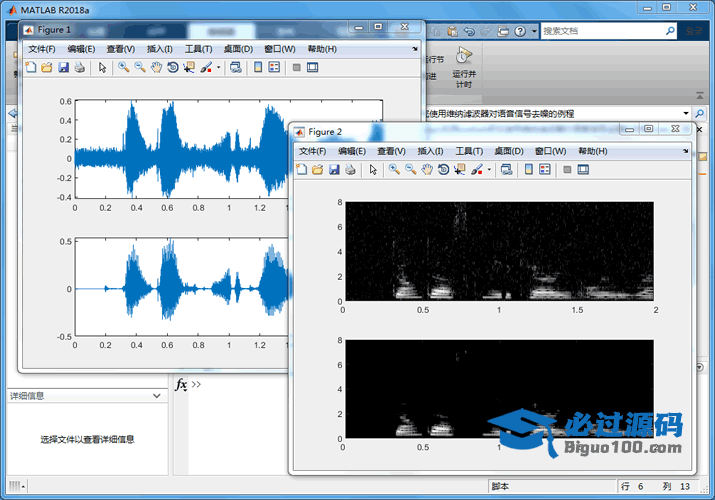Click the fx function browser icon
This screenshot has width=715, height=500.
(x=181, y=385)
